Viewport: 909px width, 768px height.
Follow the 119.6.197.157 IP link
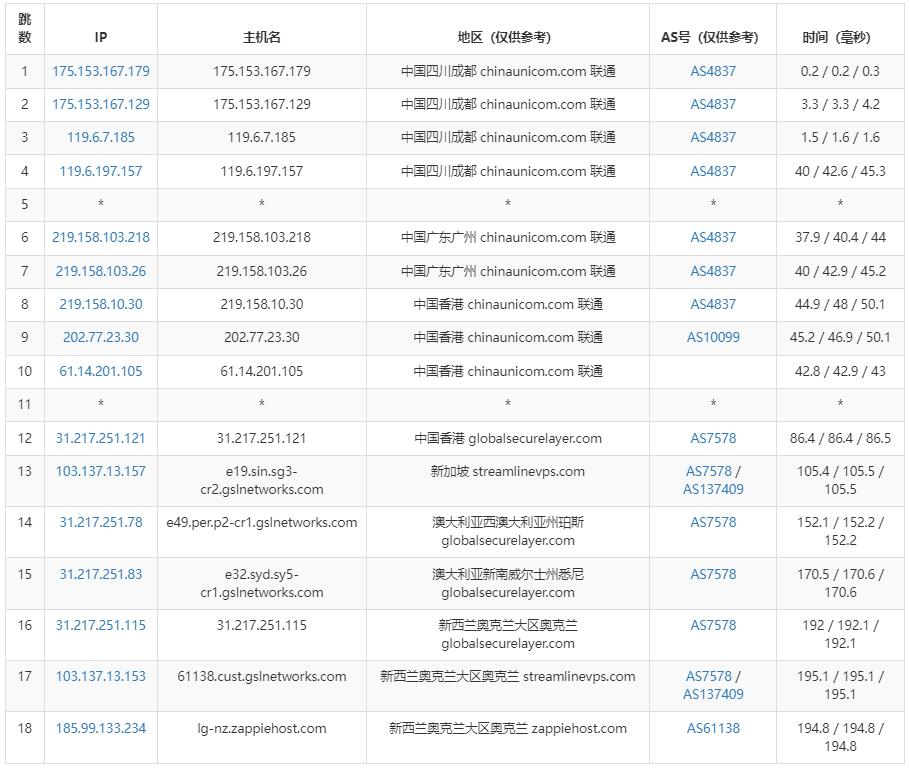[101, 171]
